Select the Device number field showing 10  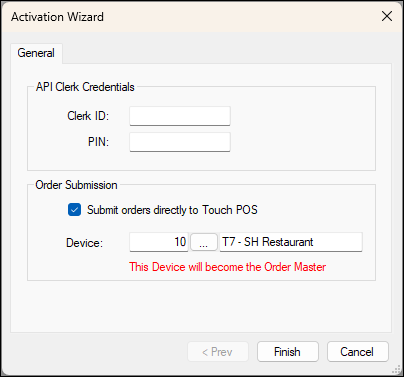159,242
